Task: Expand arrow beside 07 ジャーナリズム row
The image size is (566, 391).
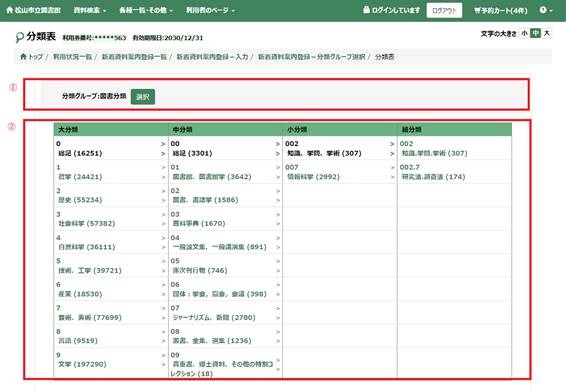Action: tap(278, 313)
